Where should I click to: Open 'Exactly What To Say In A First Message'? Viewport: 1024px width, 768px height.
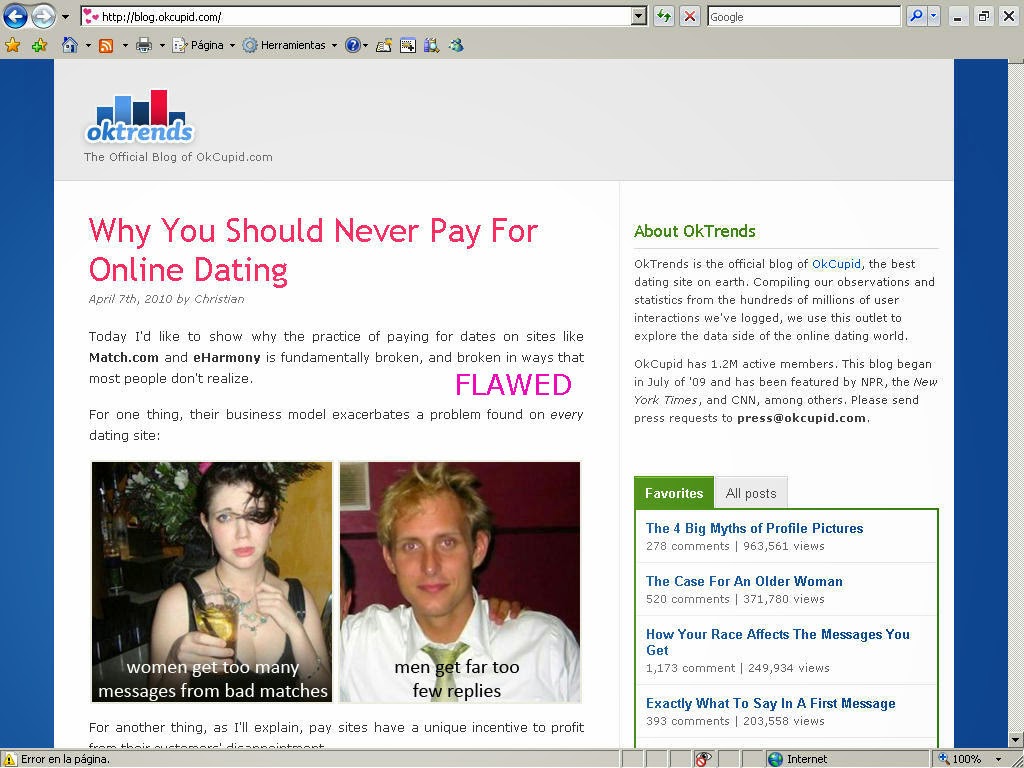coord(771,703)
